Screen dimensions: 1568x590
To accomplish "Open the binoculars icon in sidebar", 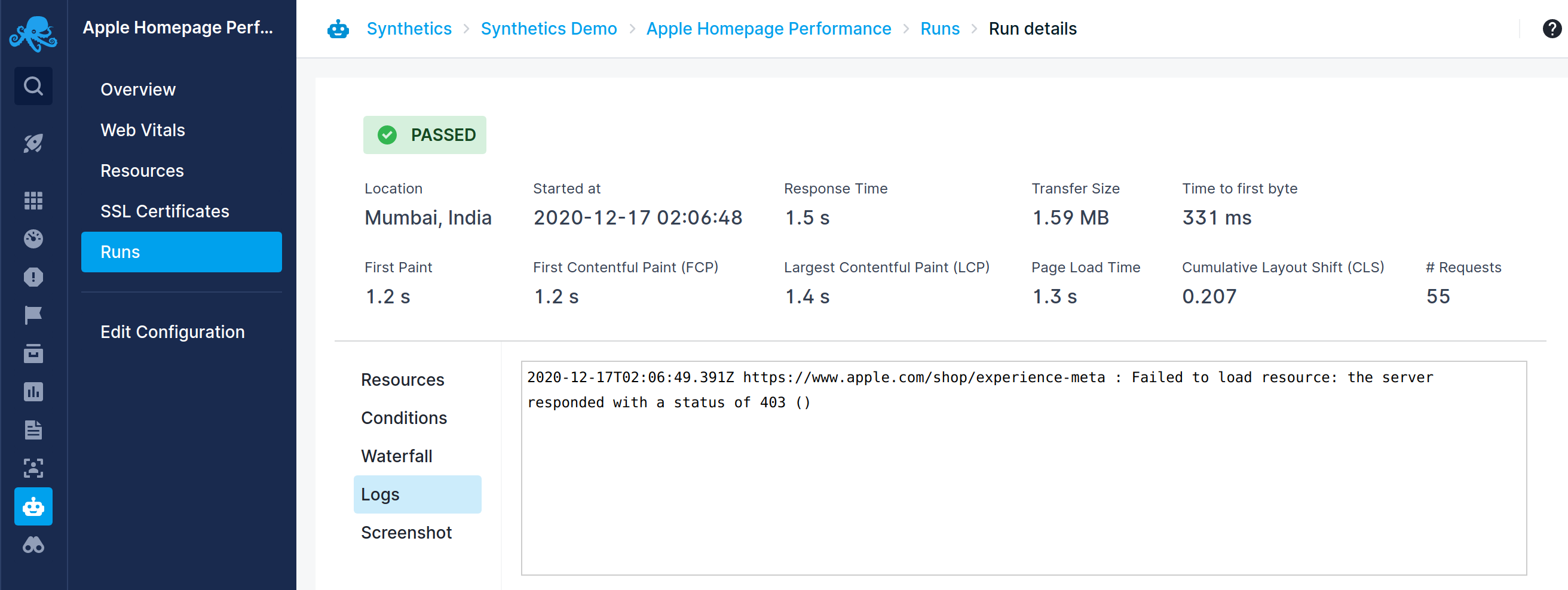I will (x=33, y=545).
